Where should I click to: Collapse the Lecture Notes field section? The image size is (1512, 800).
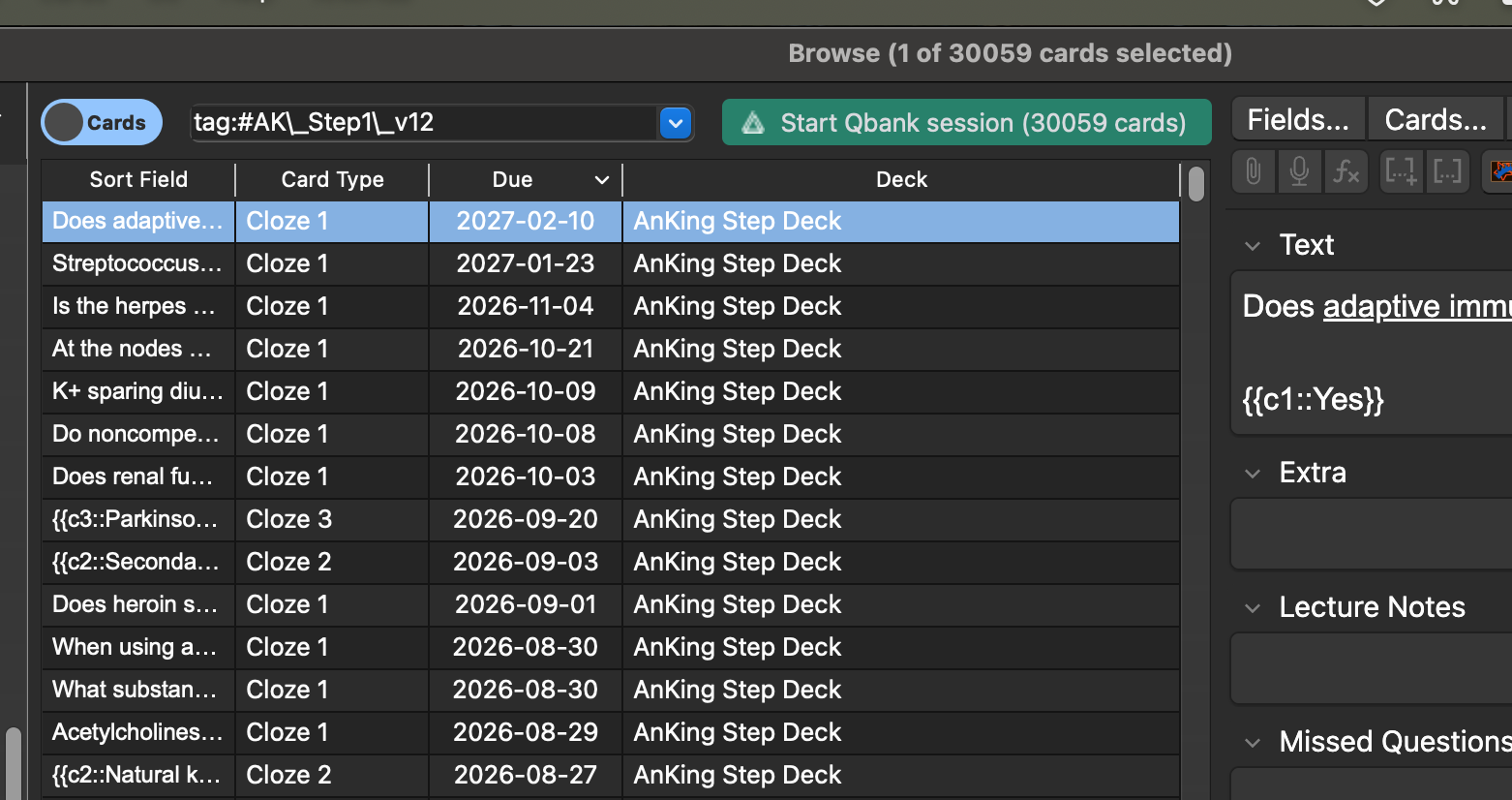[1253, 608]
